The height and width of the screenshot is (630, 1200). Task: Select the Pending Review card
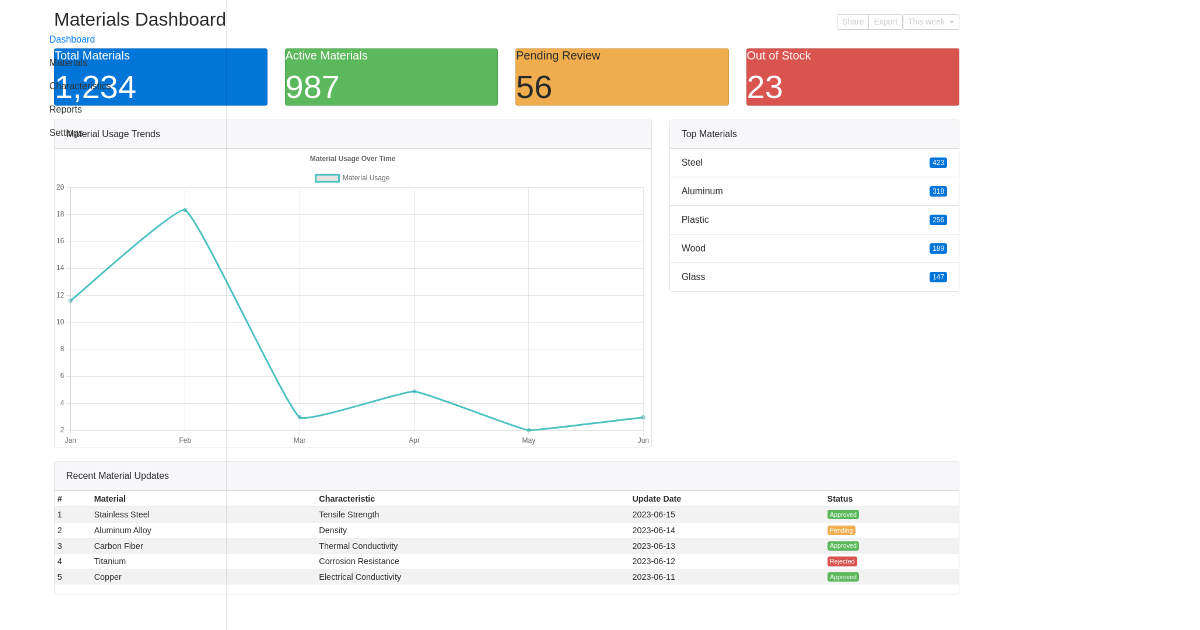click(x=621, y=76)
